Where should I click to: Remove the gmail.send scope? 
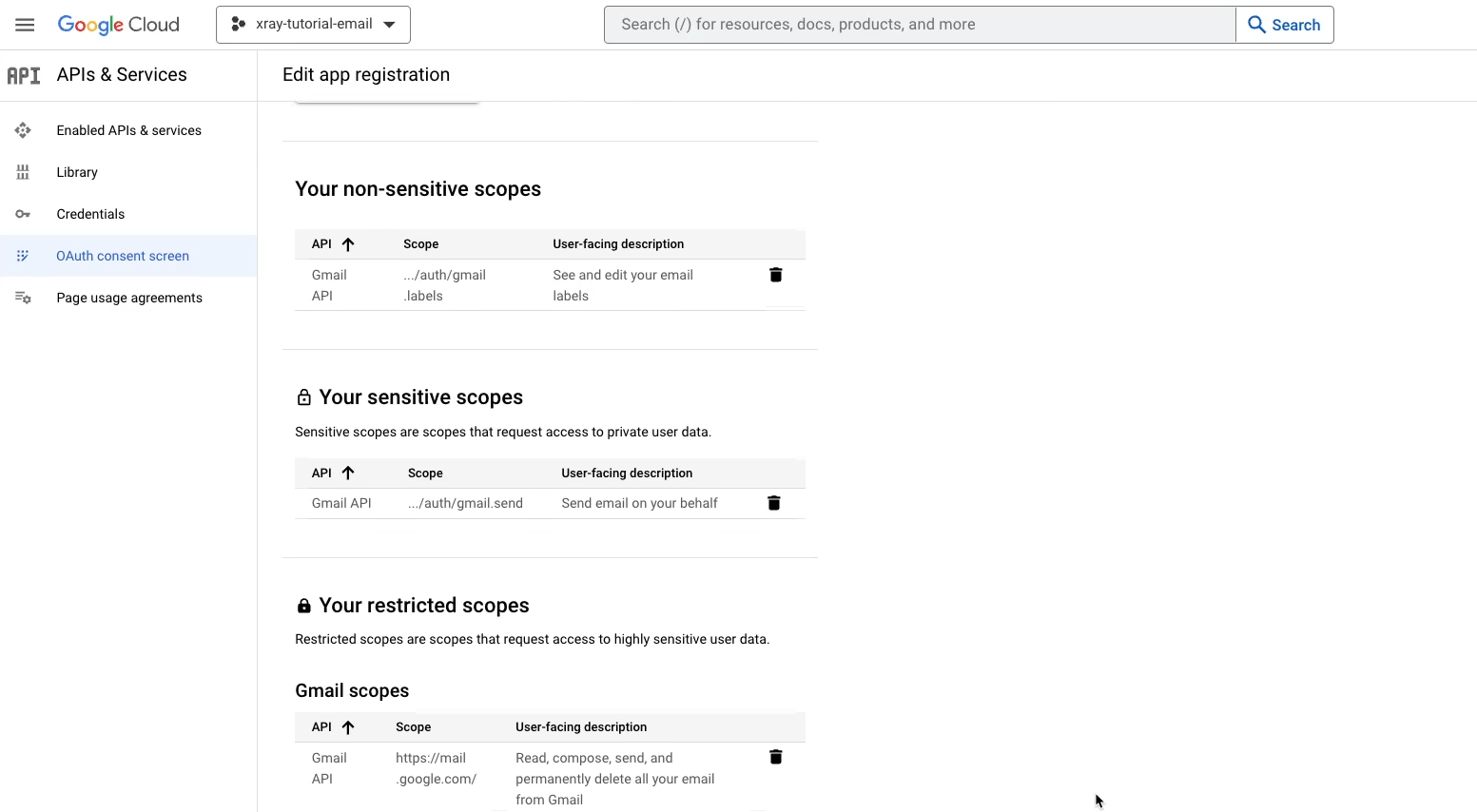point(774,503)
